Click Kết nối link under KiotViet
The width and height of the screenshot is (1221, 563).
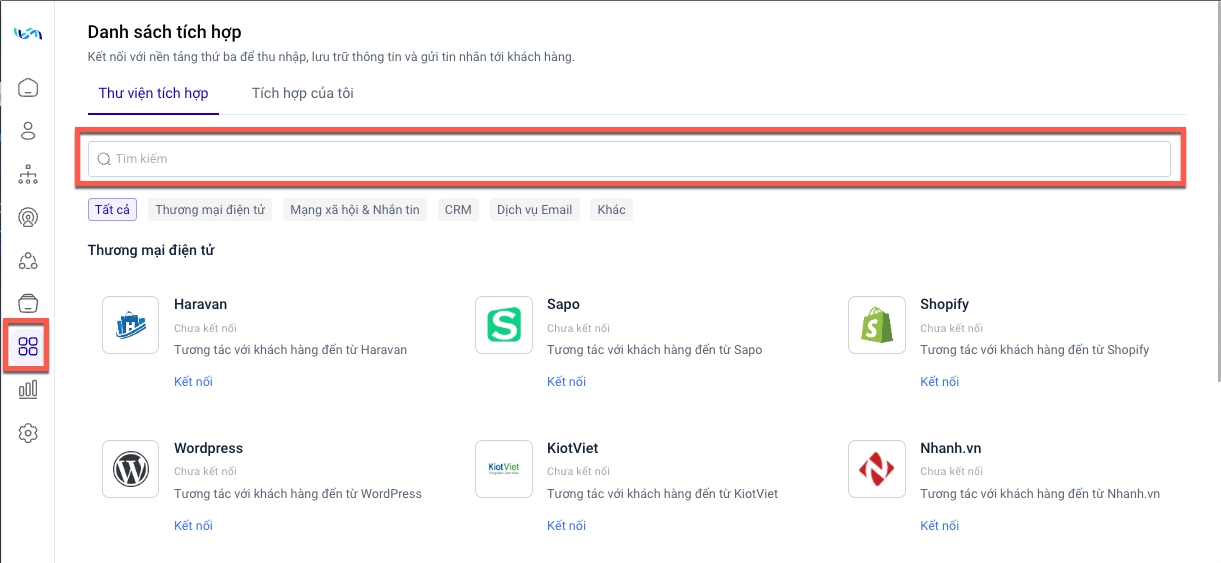566,526
